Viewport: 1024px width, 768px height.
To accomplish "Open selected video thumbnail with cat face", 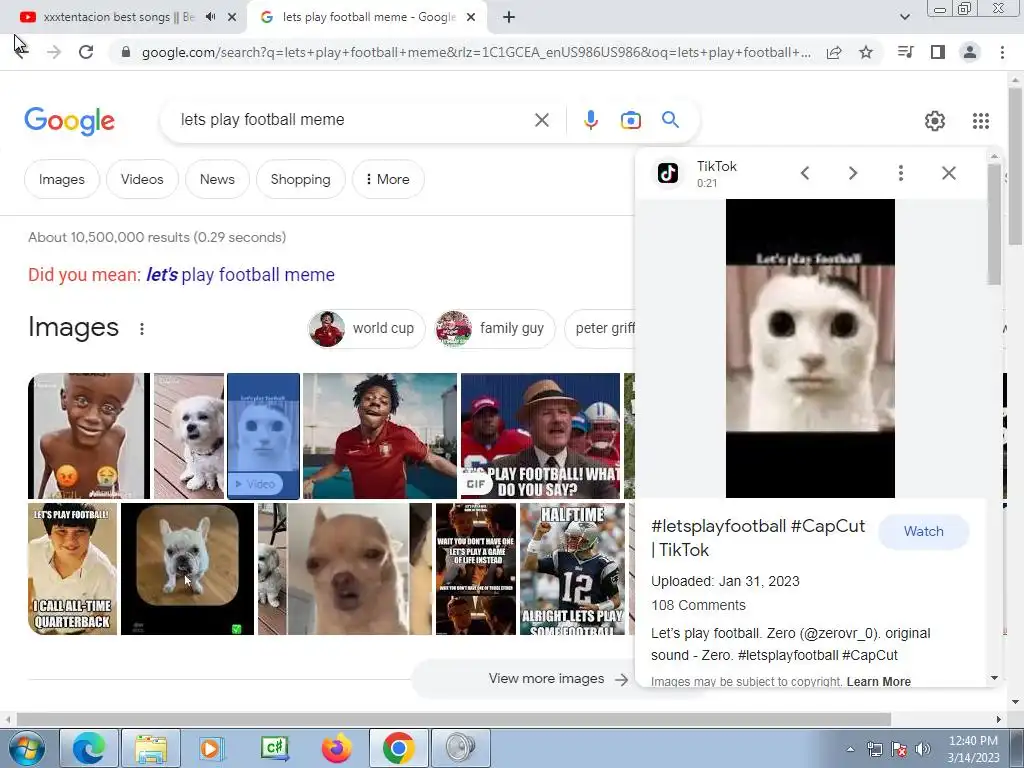I will coord(263,436).
